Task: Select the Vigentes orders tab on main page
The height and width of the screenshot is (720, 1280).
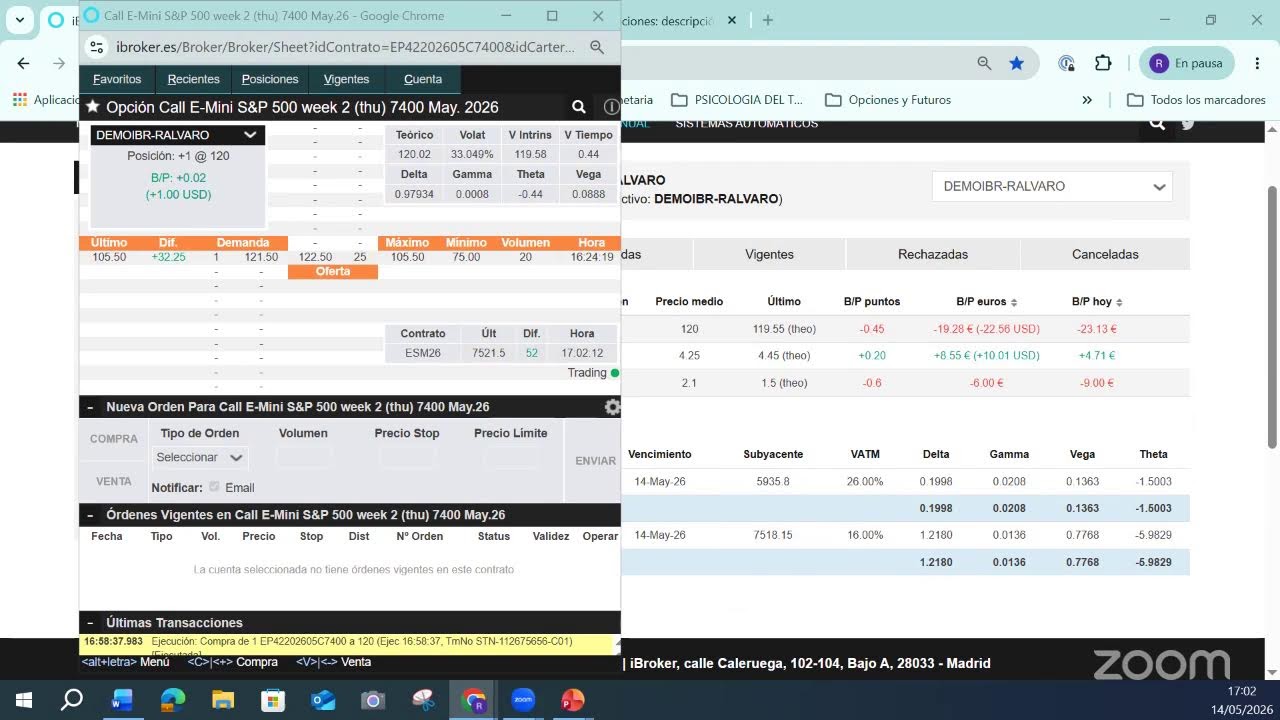Action: coord(769,254)
